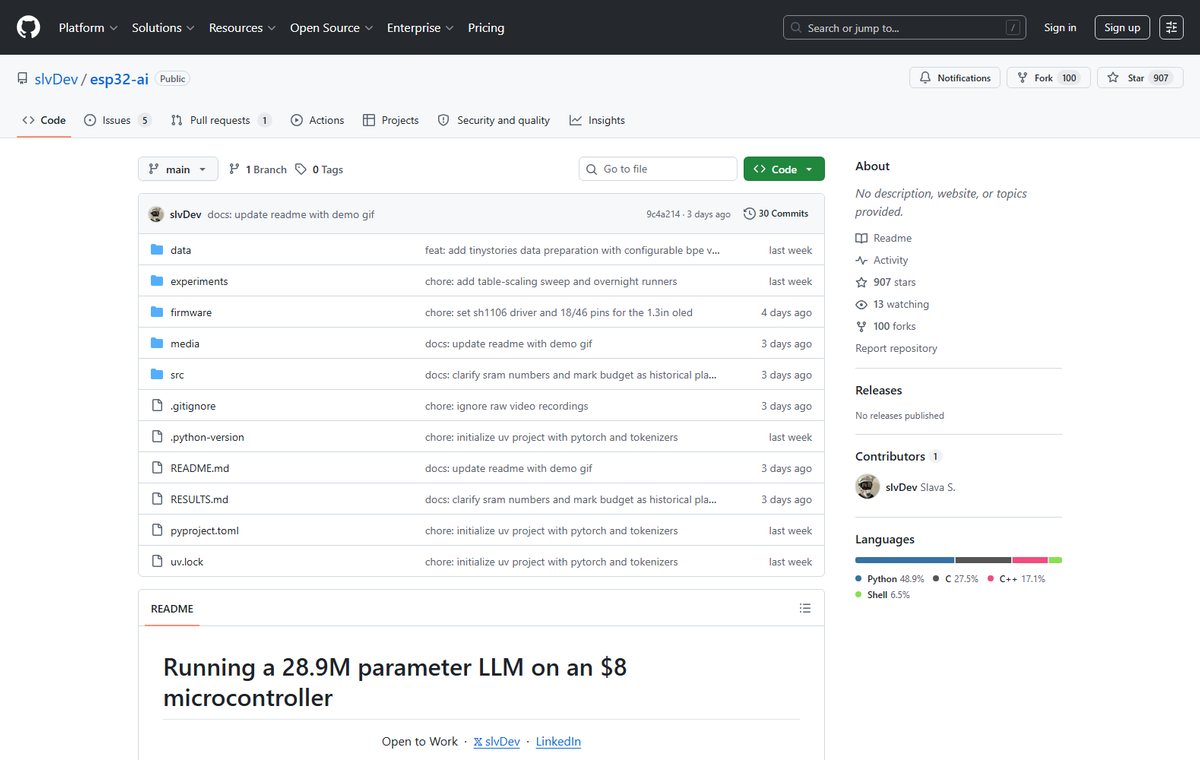Expand the Platform menu in header
This screenshot has height=760, width=1200.
click(x=88, y=28)
